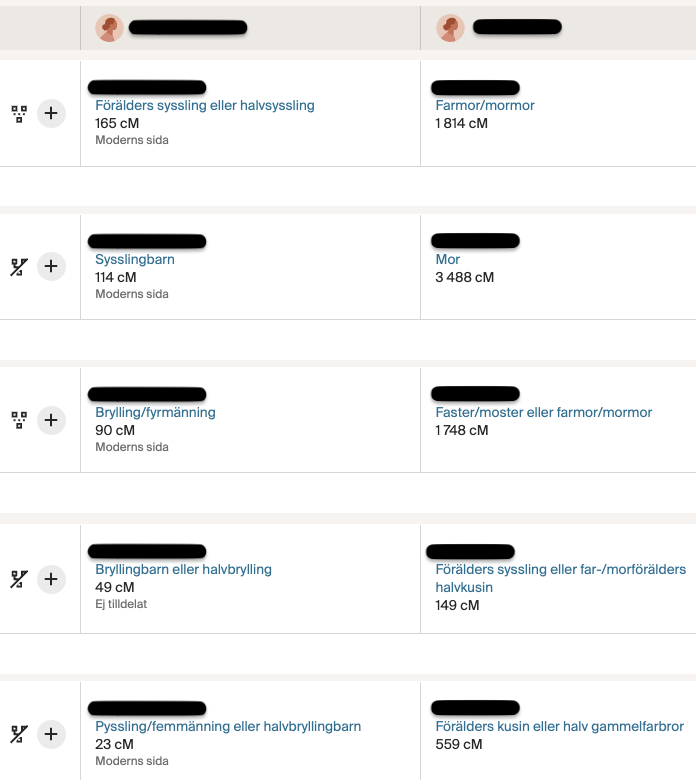Click the plus button on the 165 cM row
Viewport: 696px width, 780px height.
[x=51, y=113]
